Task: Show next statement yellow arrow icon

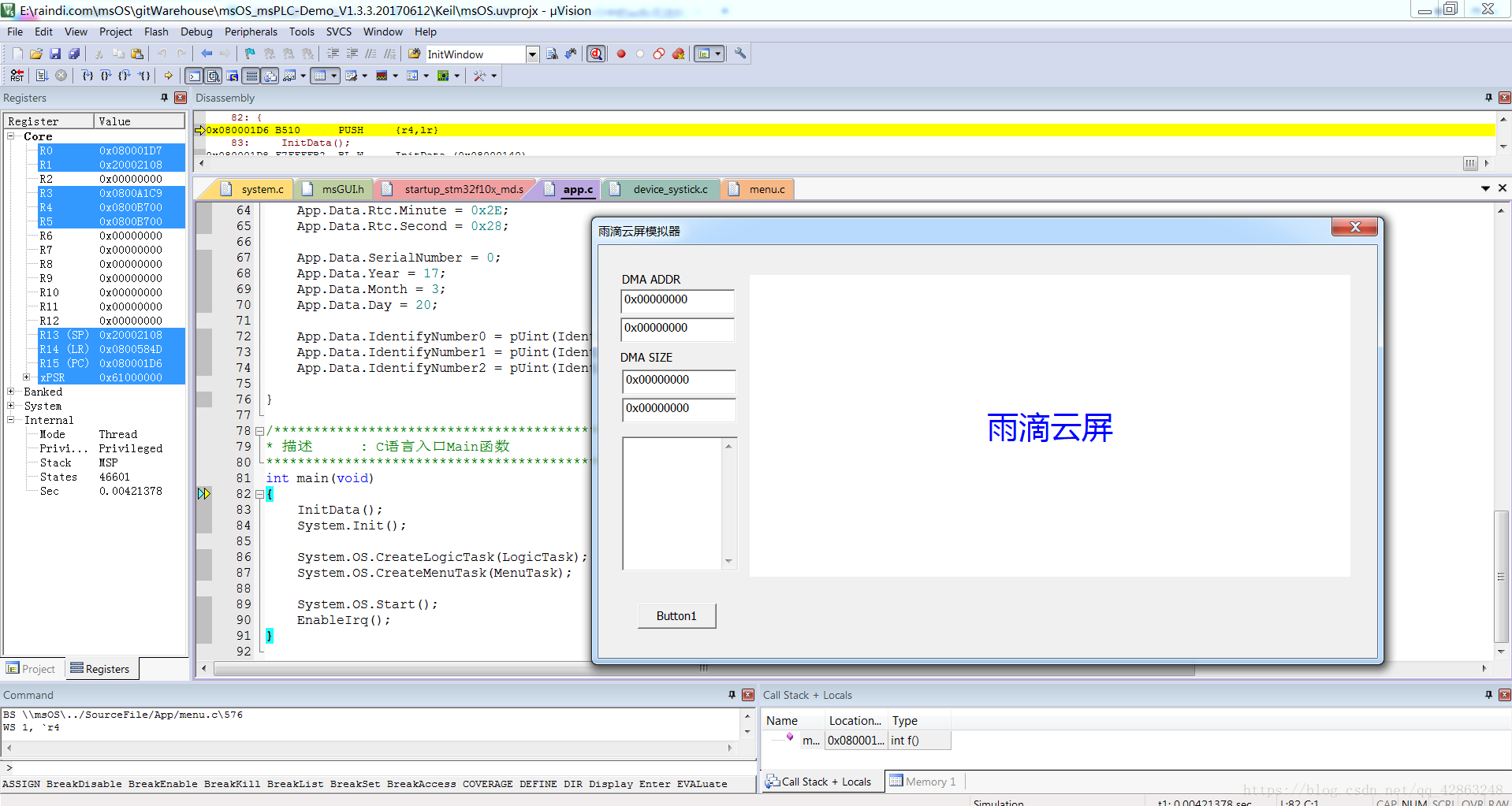Action: point(168,76)
